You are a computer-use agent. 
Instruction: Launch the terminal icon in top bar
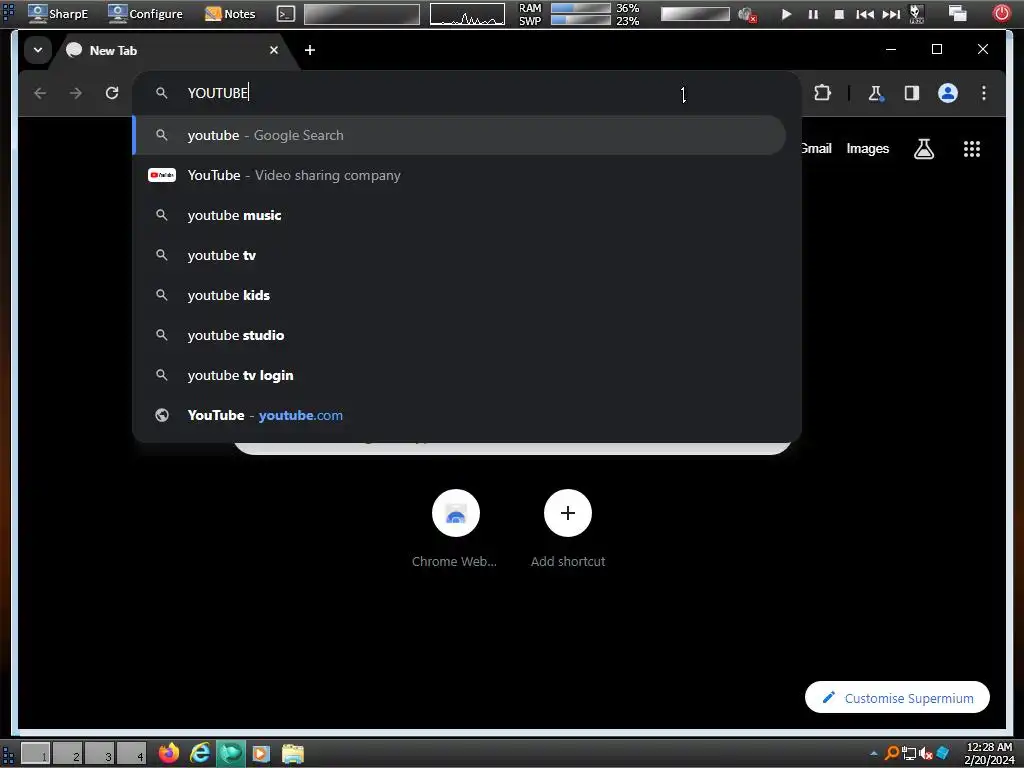tap(286, 14)
